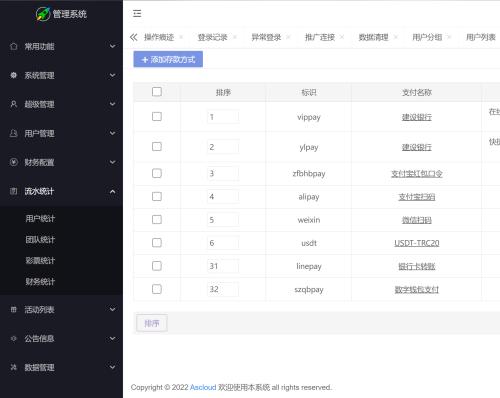This screenshot has height=398, width=500.
Task: Switch to the 数据清理 tab
Action: 373,37
